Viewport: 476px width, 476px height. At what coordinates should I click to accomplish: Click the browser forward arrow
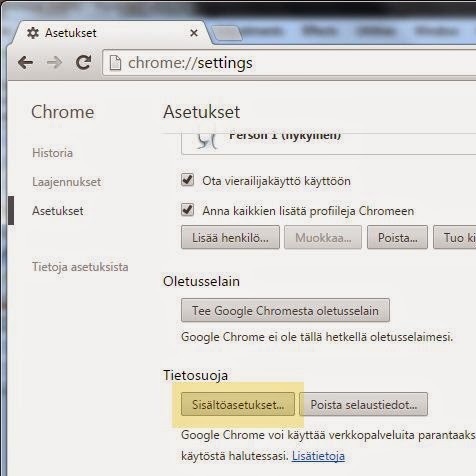pyautogui.click(x=54, y=63)
